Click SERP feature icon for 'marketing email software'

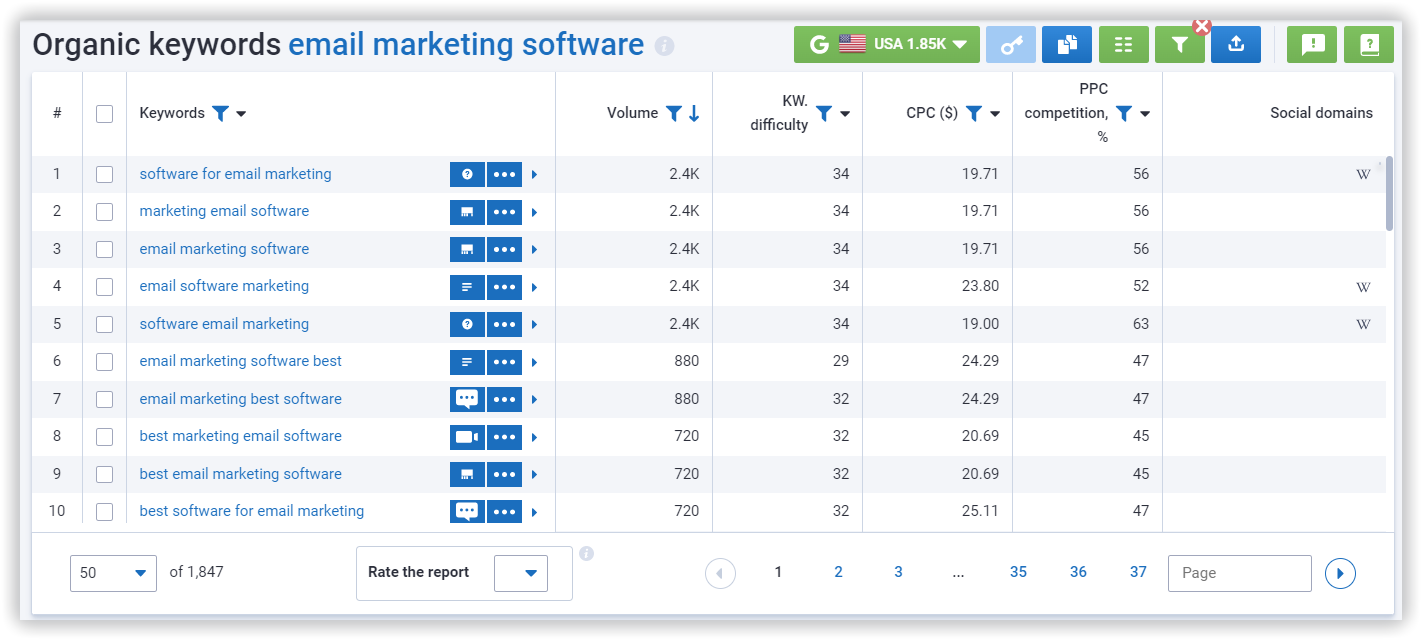467,211
